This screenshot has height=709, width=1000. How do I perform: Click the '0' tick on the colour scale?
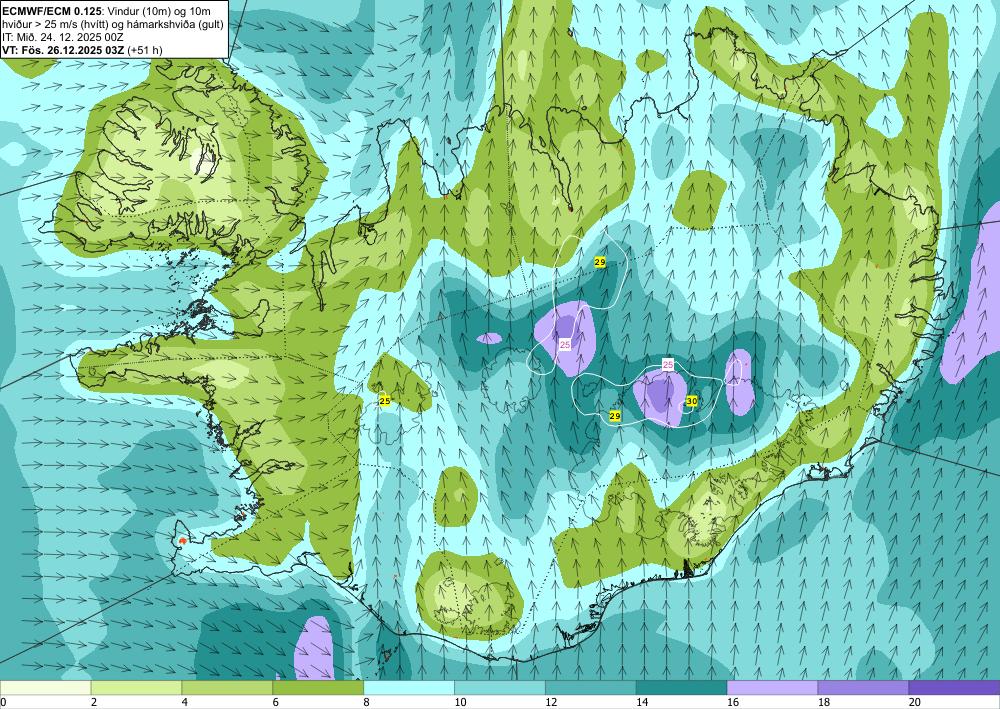pyautogui.click(x=3, y=702)
